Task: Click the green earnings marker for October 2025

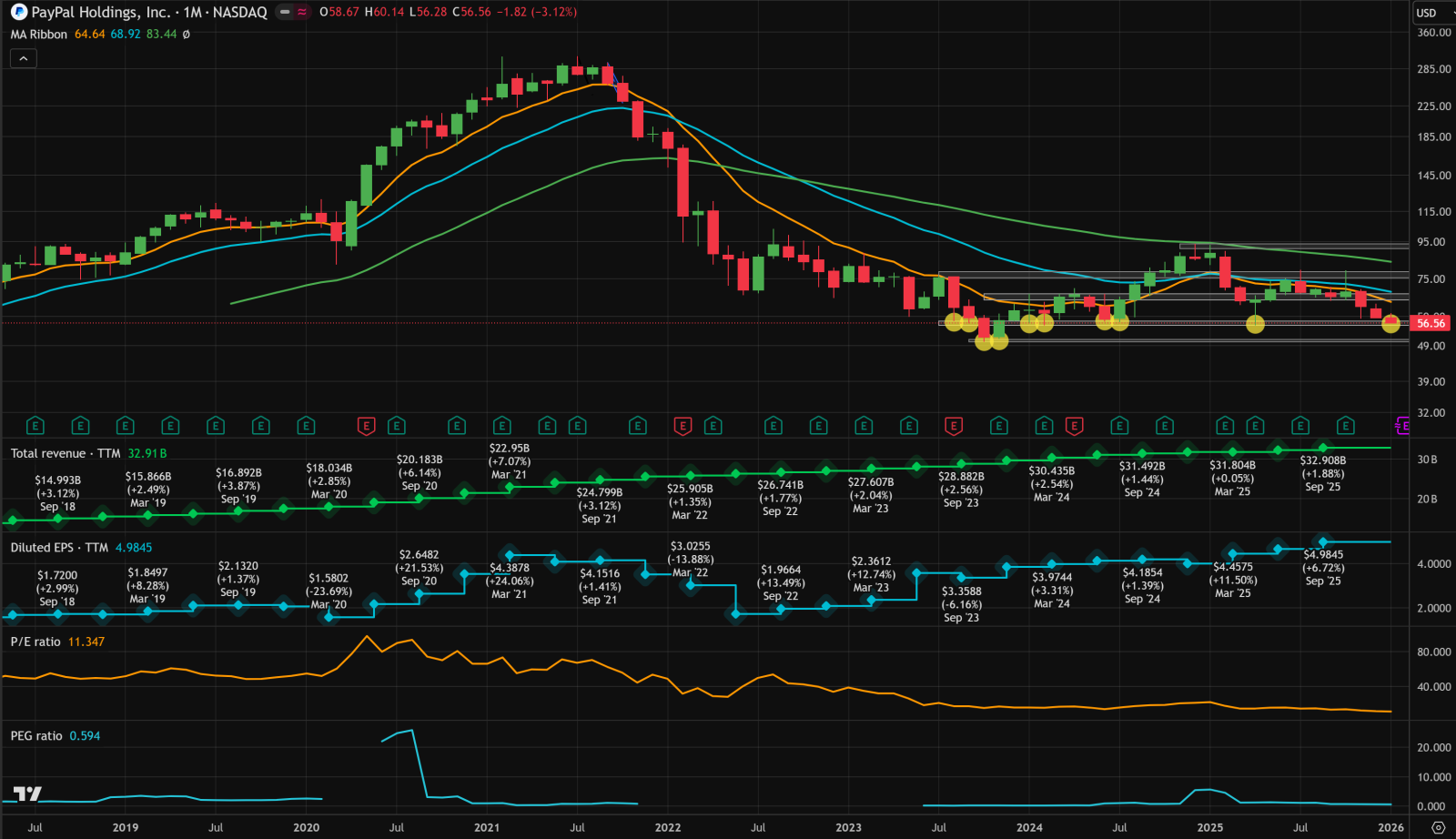Action: [x=1345, y=426]
